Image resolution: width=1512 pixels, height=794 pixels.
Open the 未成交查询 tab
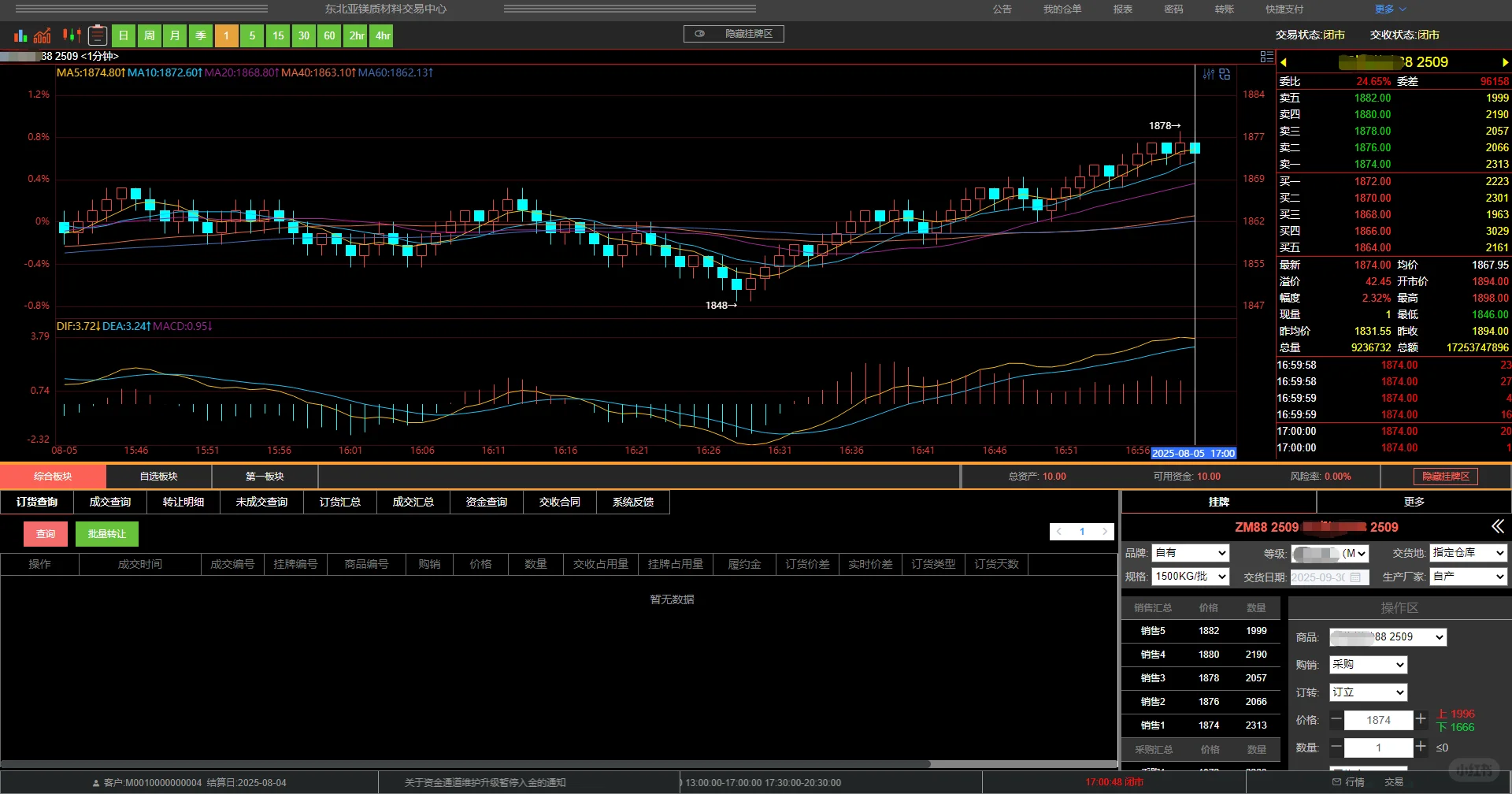point(262,502)
